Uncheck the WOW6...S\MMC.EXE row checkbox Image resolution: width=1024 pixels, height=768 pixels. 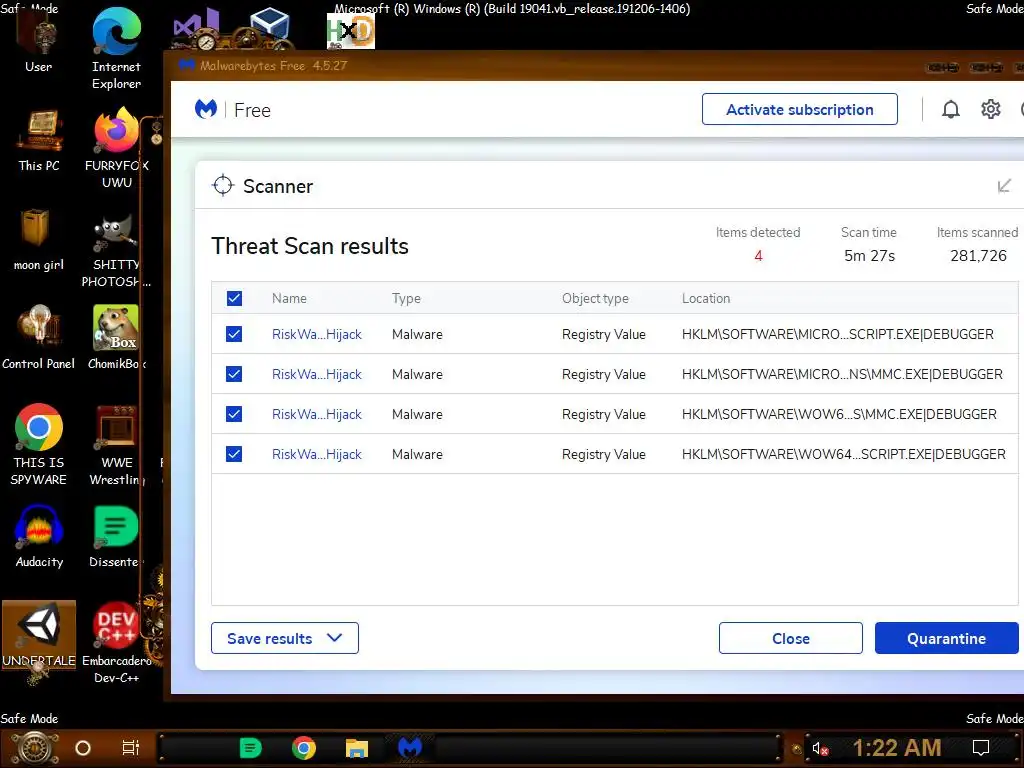click(234, 414)
